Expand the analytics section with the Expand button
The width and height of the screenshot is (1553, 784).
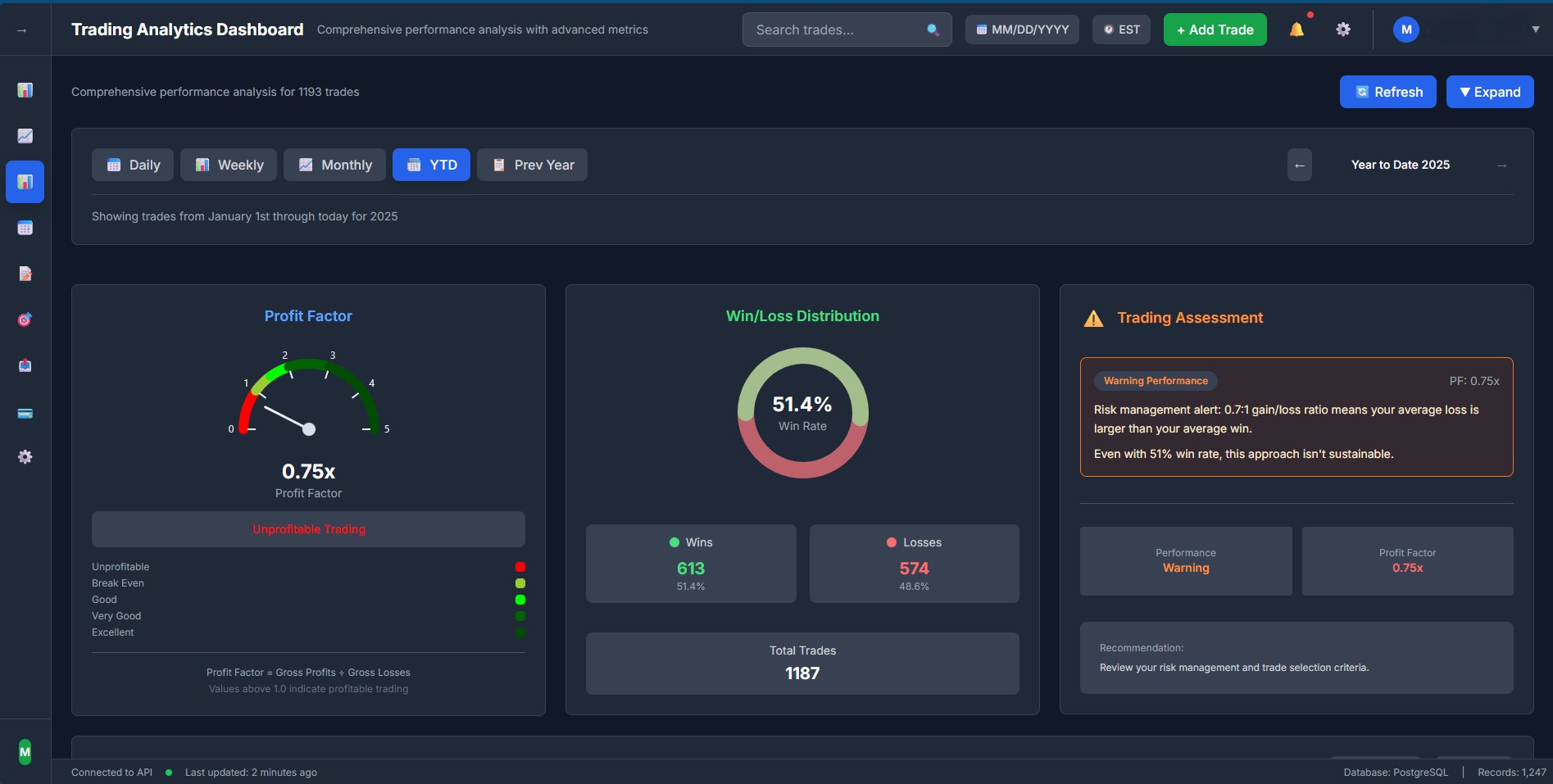[1489, 92]
